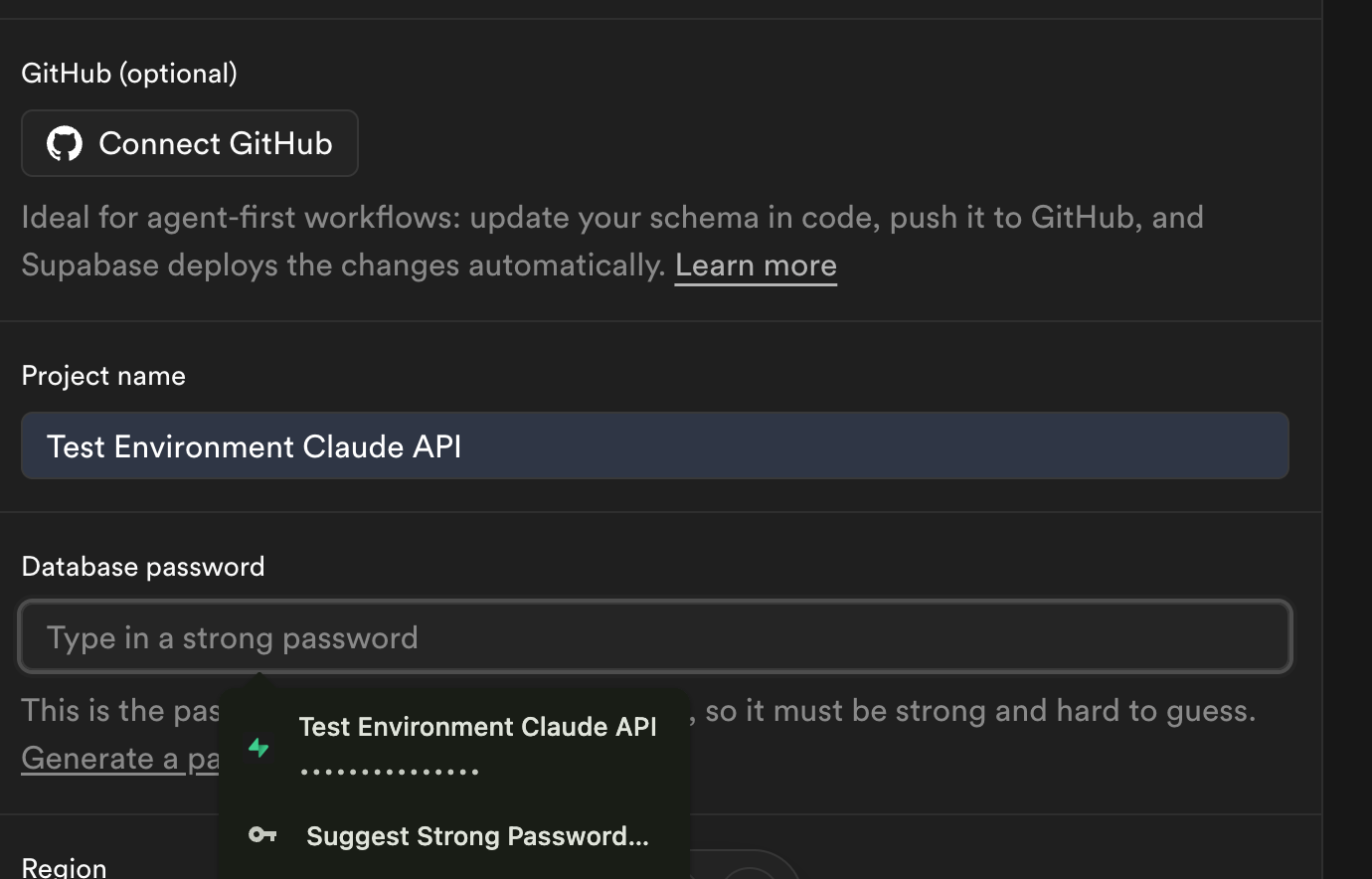Select saved Test Environment Claude API credential
Image resolution: width=1372 pixels, height=879 pixels.
(454, 748)
